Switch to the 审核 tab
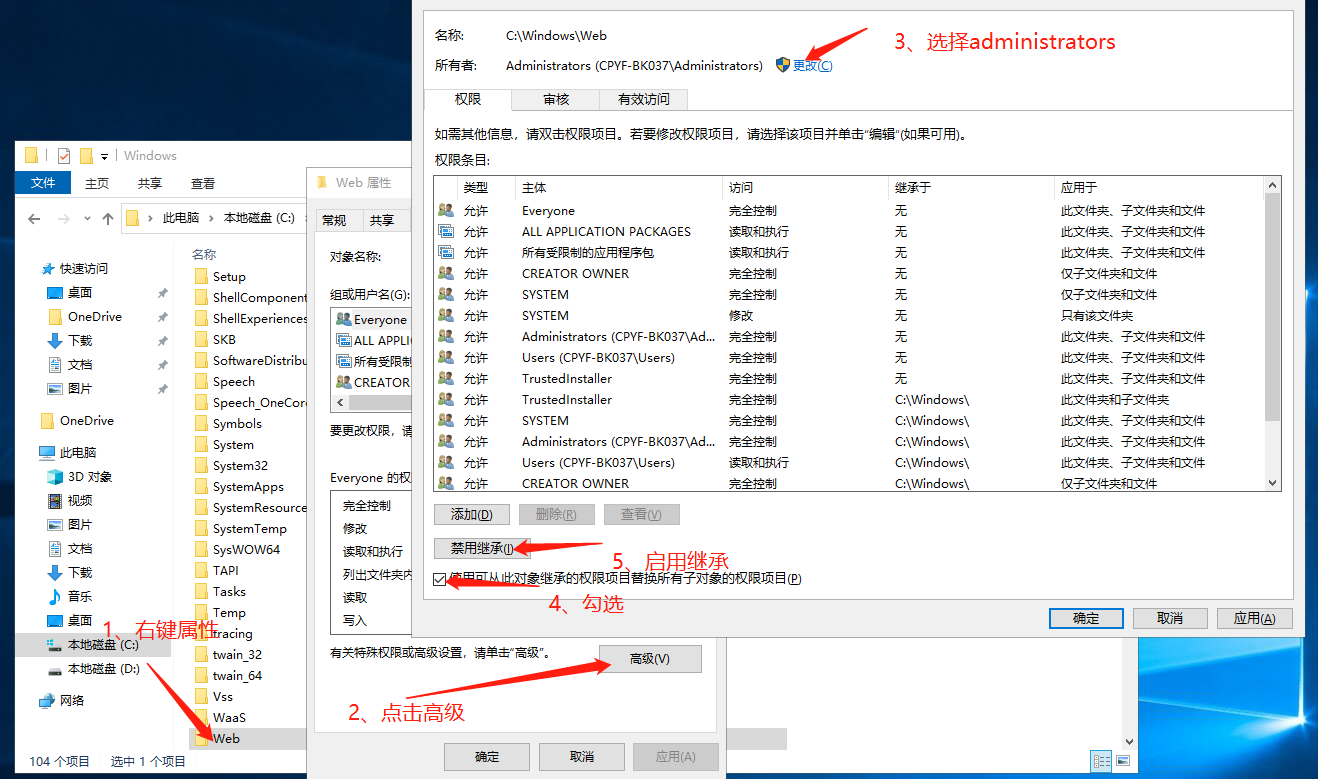Viewport: 1318px width, 779px height. coord(556,99)
